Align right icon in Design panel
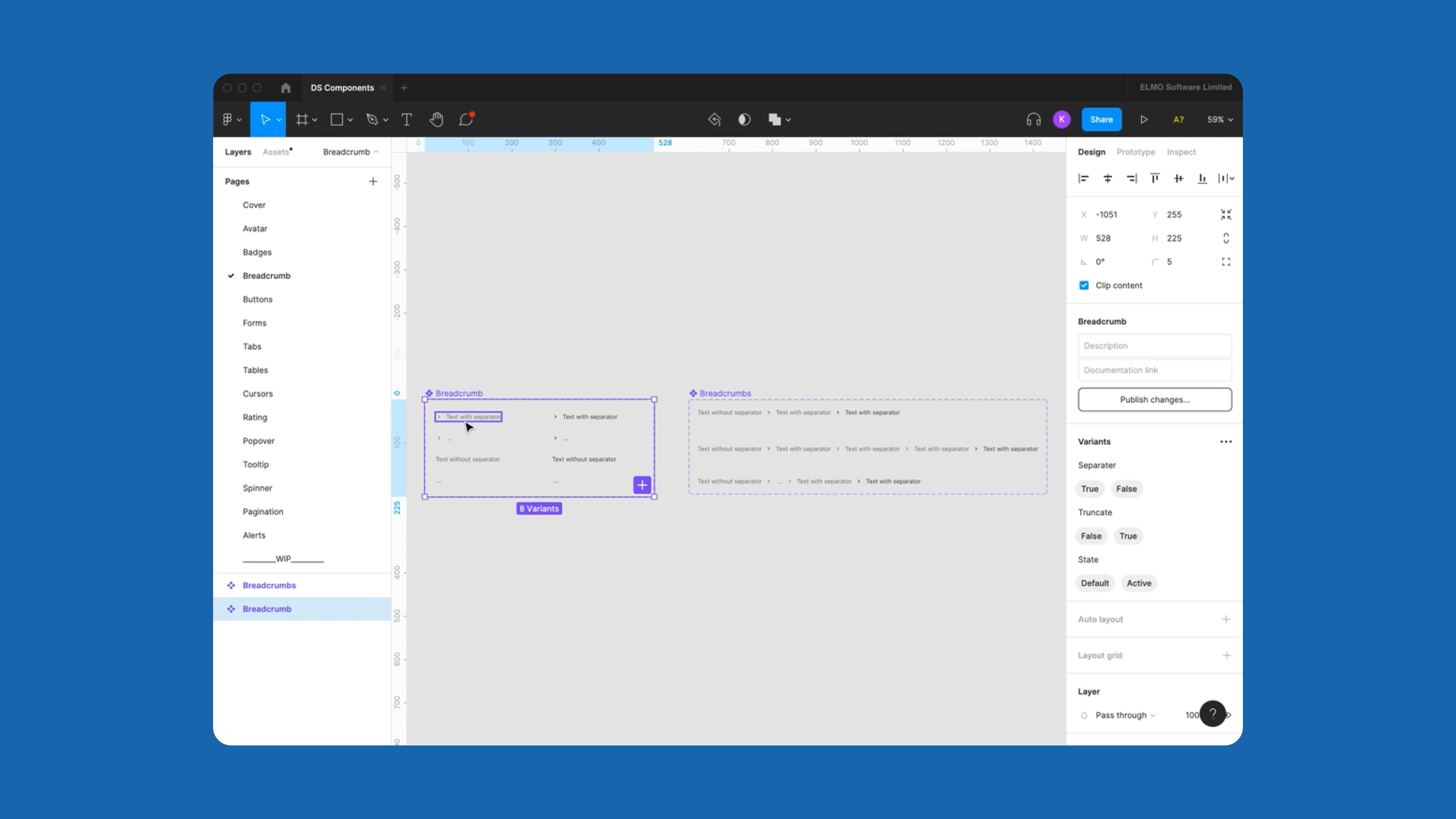 coord(1131,179)
